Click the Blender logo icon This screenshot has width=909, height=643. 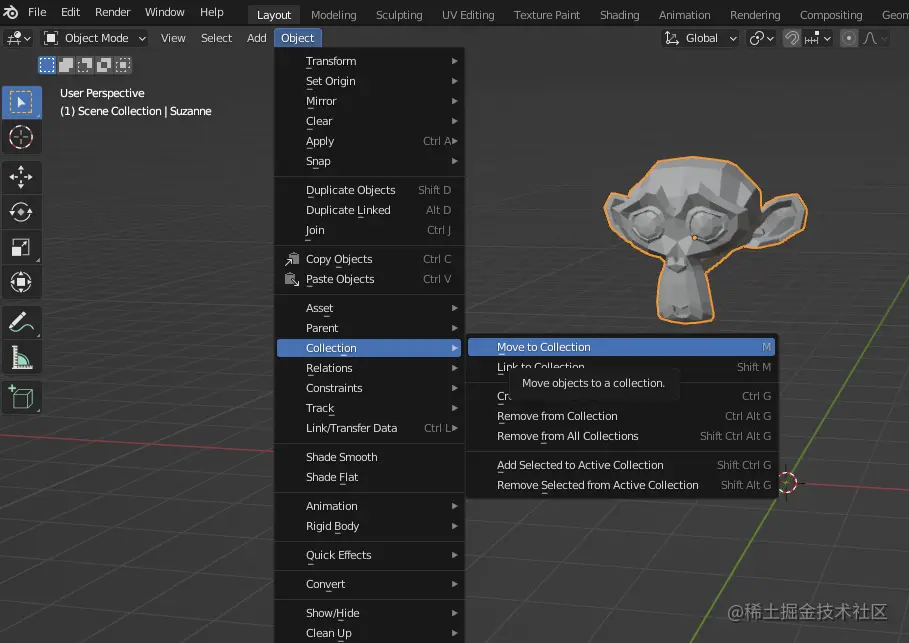click(x=10, y=12)
